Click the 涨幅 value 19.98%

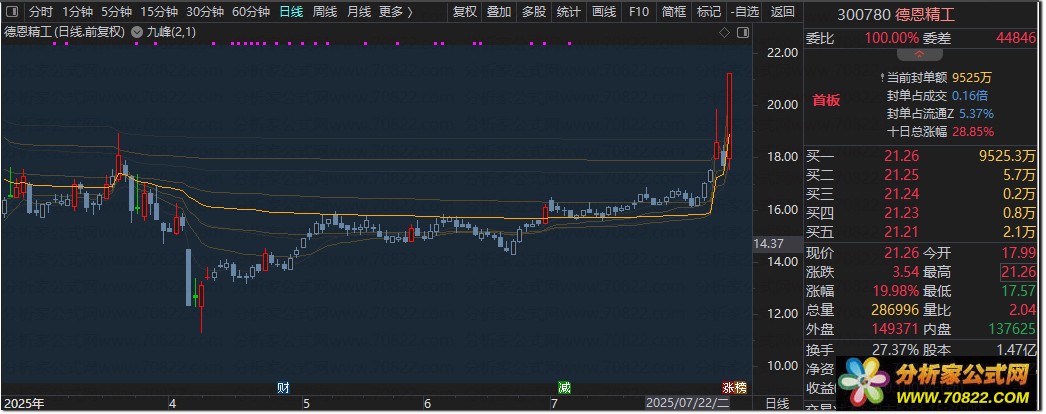point(896,291)
